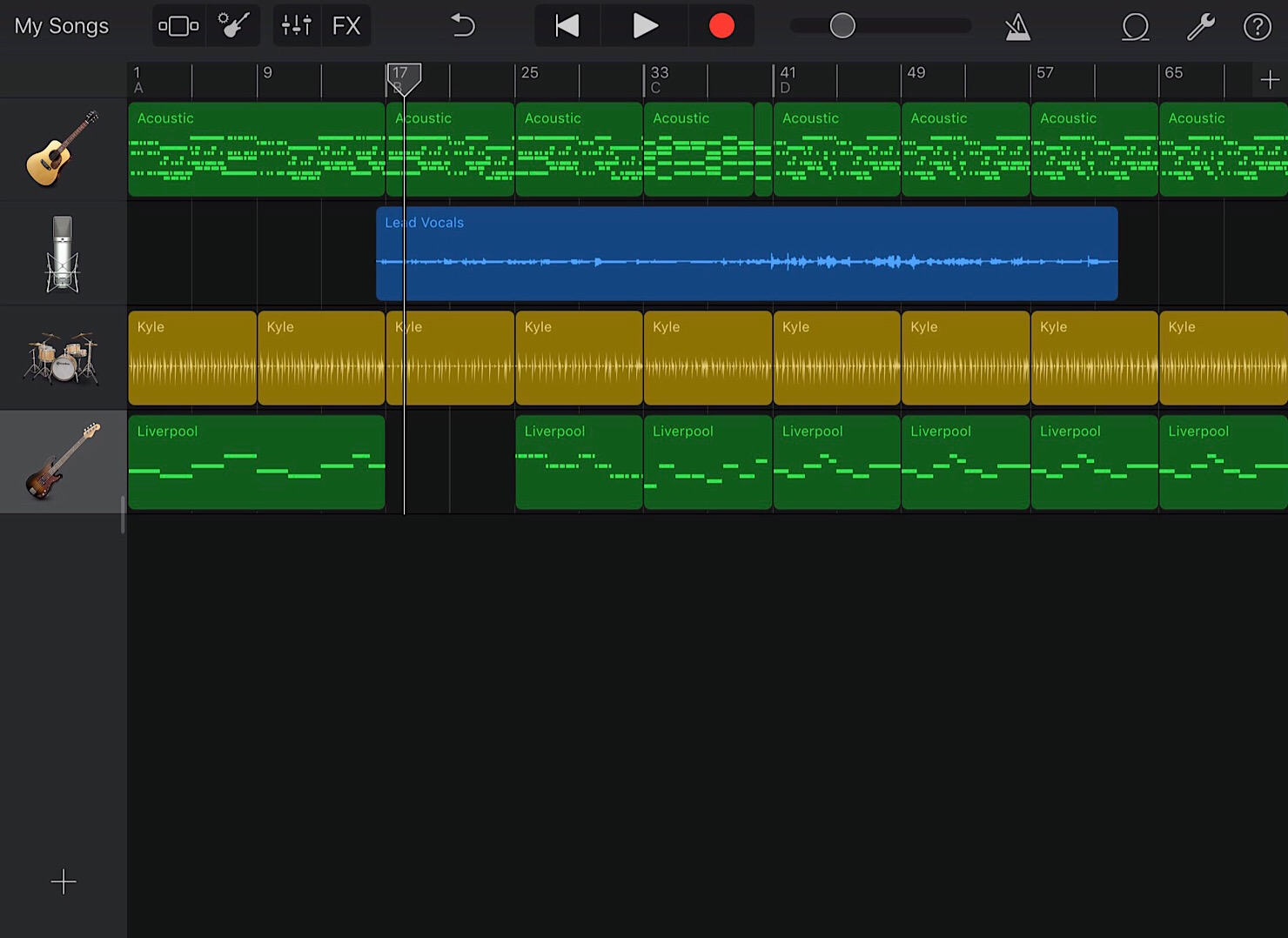
Task: Select the Kyle drummer region at bar 57
Action: click(x=1095, y=358)
